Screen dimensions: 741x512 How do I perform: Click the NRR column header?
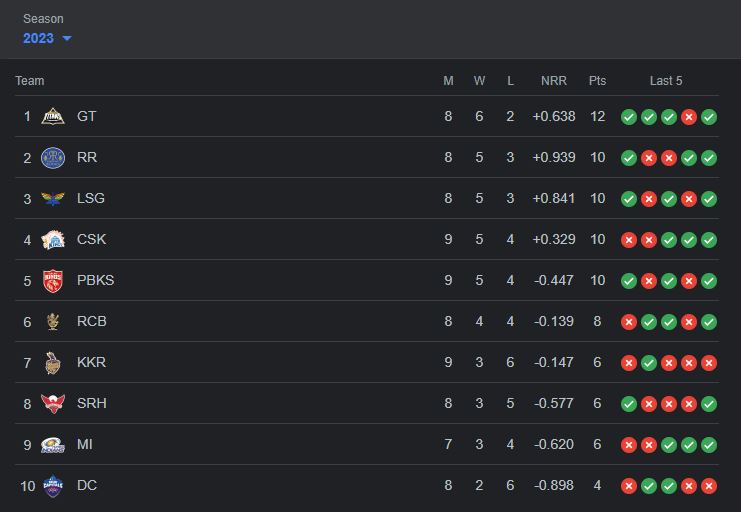point(553,81)
